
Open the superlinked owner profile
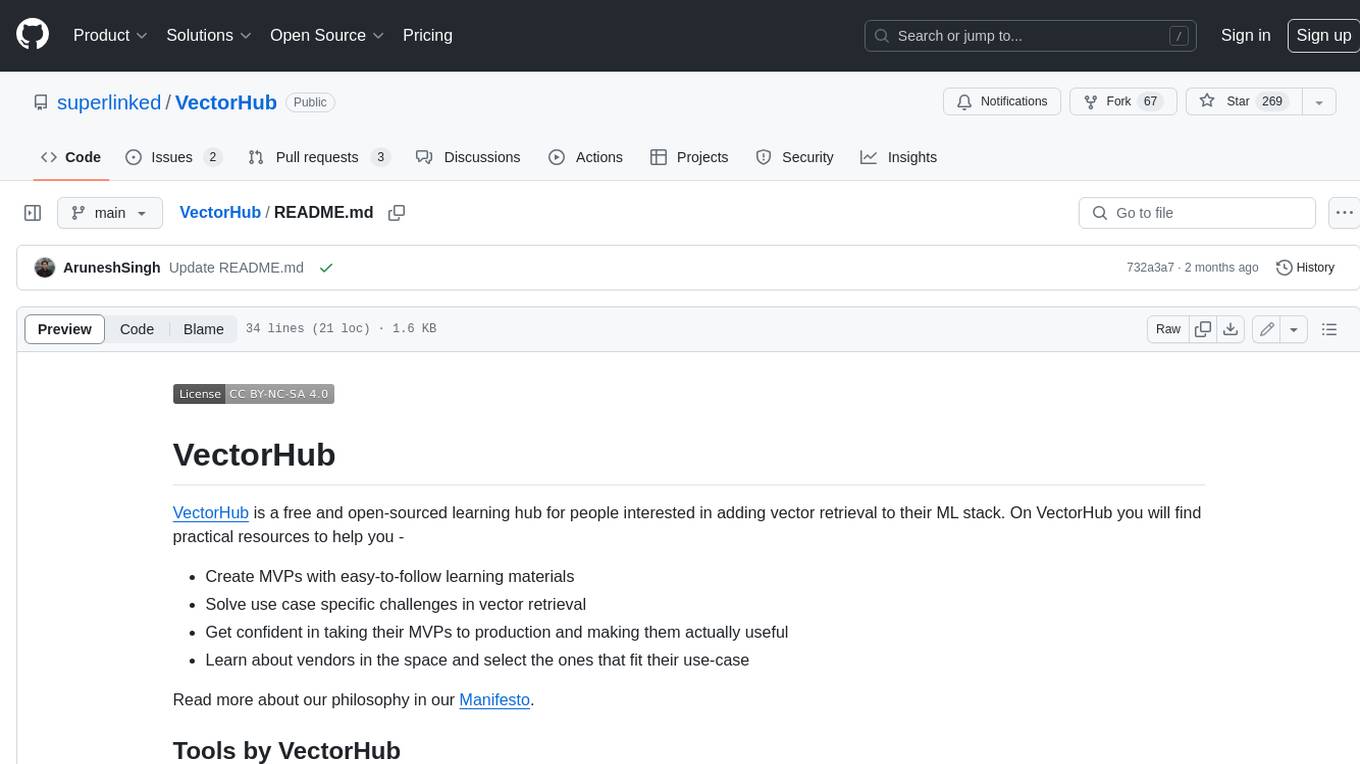[x=109, y=102]
